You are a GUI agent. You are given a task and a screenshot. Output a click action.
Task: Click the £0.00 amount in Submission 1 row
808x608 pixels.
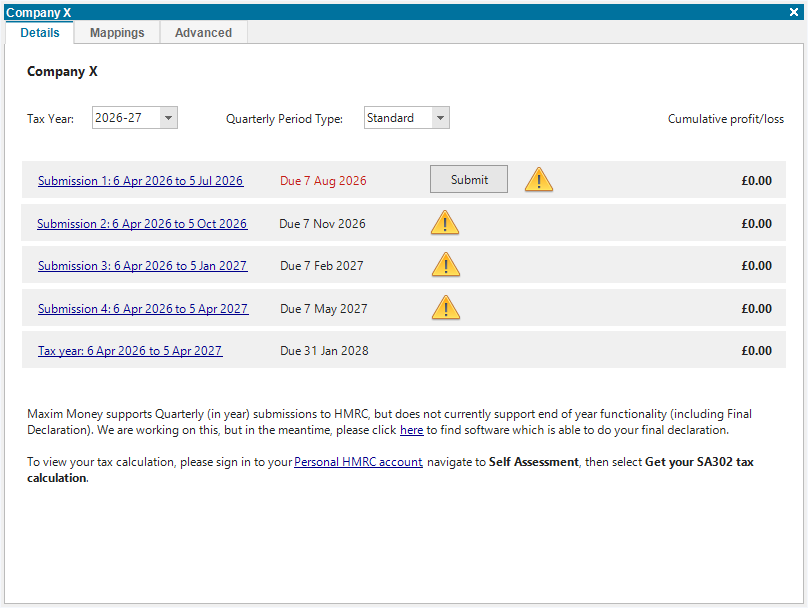pos(756,181)
